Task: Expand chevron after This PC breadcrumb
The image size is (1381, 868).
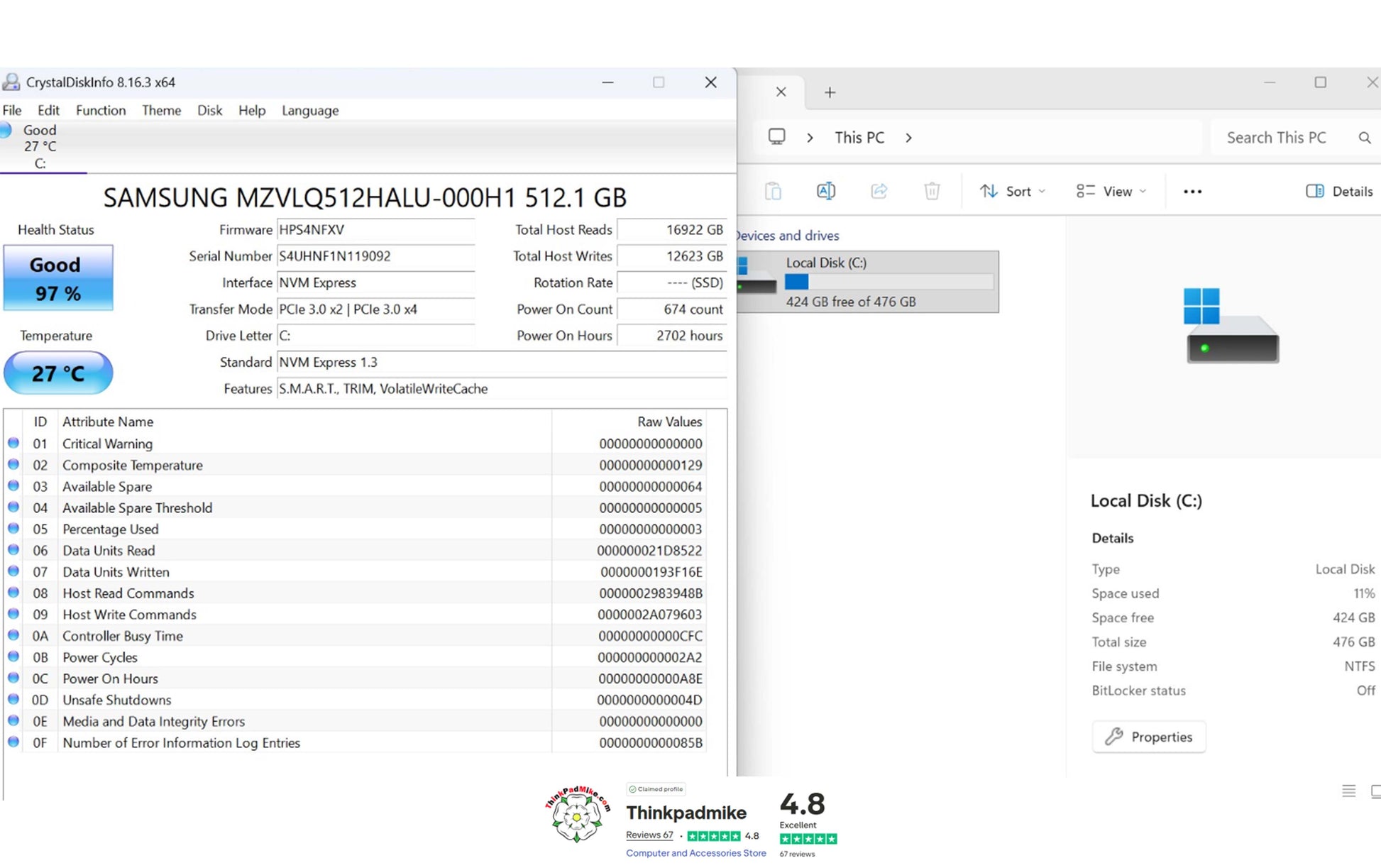Action: tap(908, 138)
